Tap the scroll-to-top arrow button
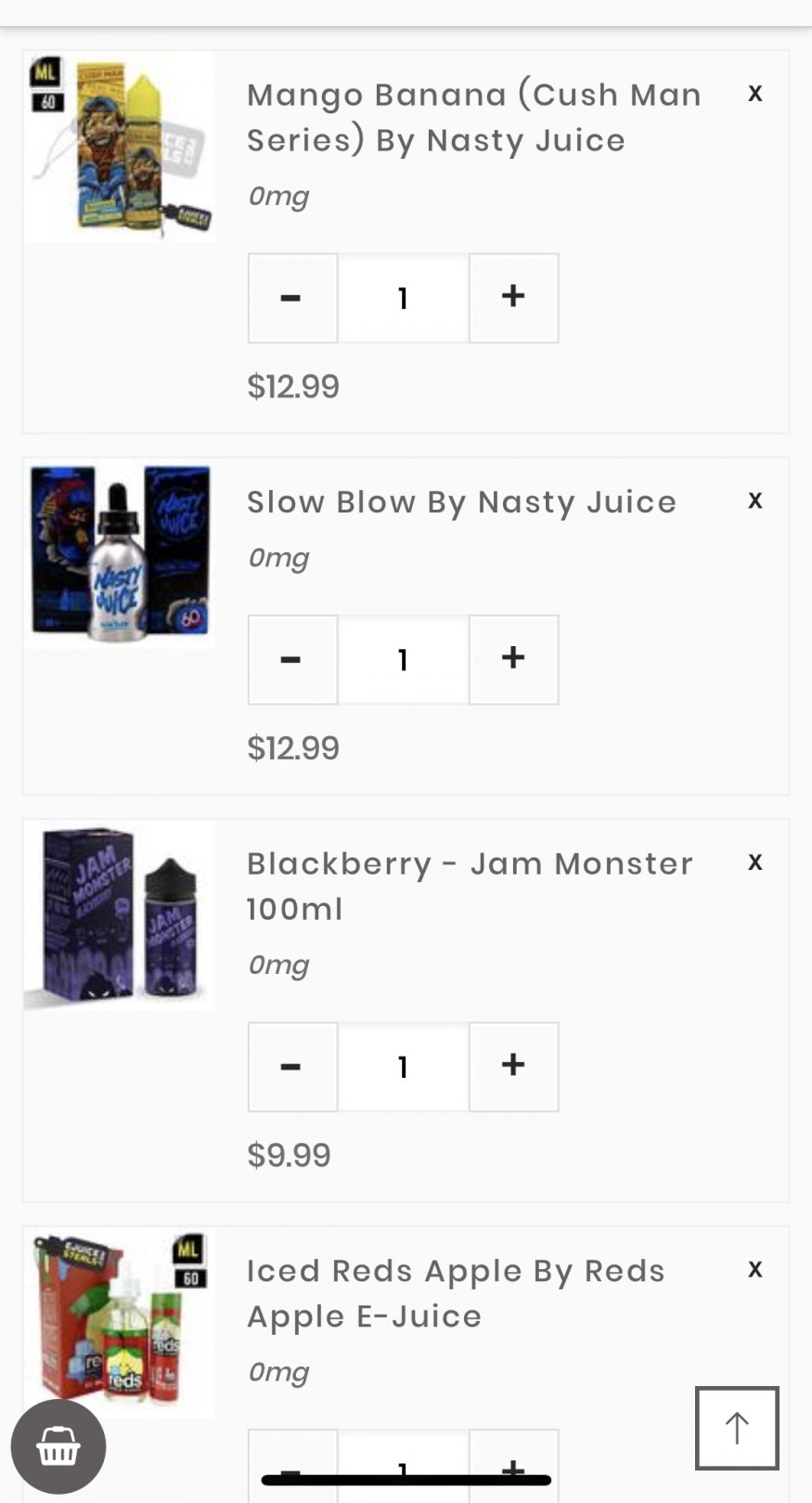Screen dimensions: 812x1503 click(x=737, y=1428)
